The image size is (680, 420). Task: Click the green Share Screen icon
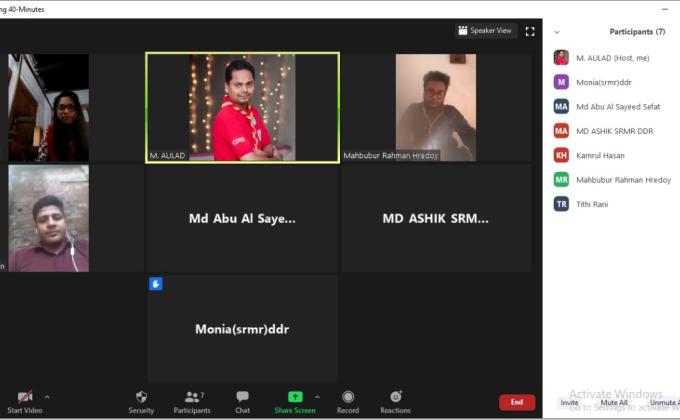click(295, 397)
